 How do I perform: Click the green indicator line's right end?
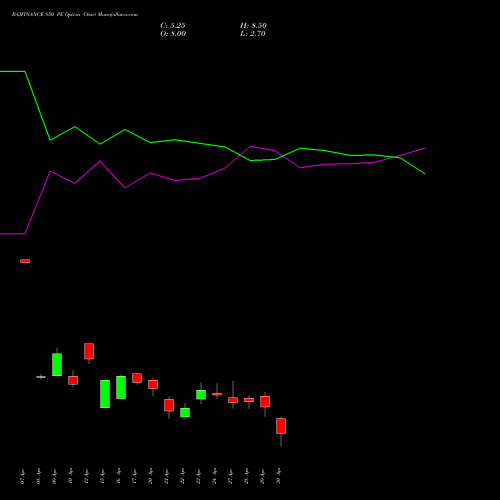(x=424, y=173)
